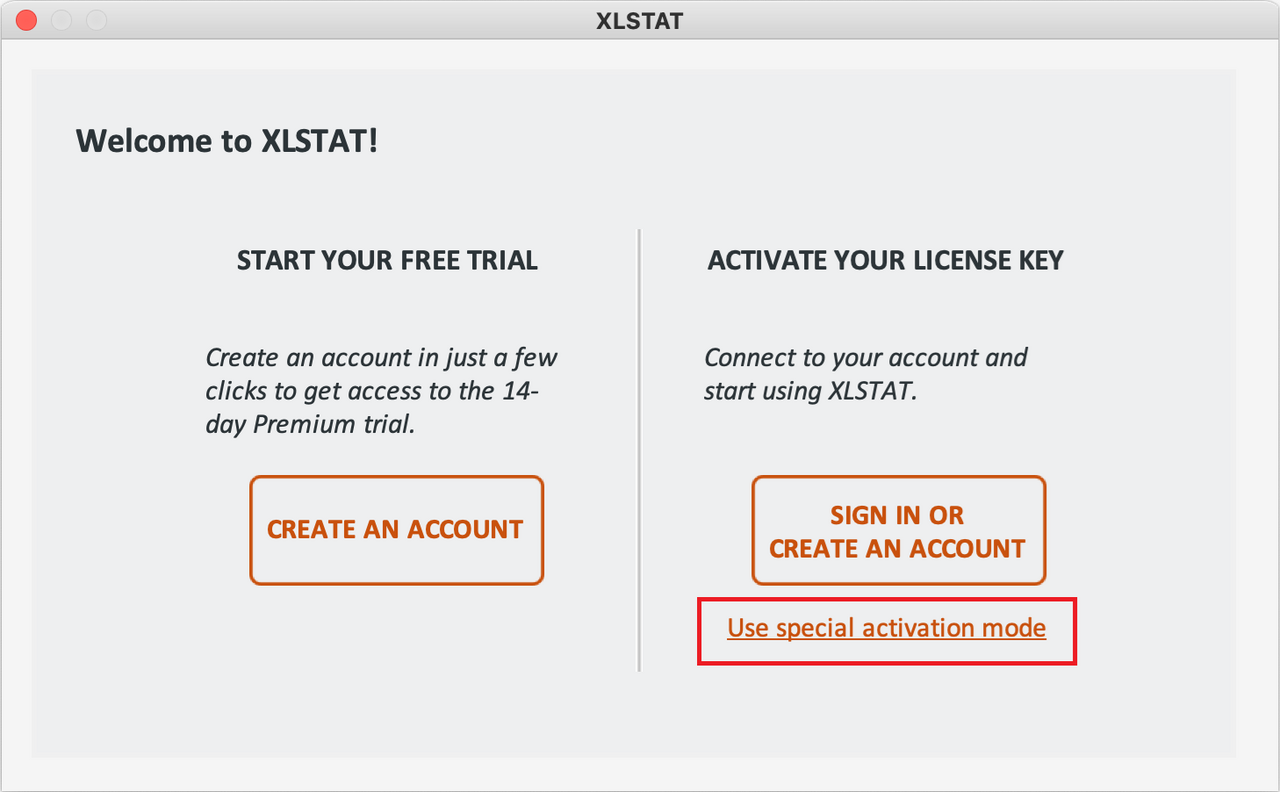Close the XLSTAT window with red button
The height and width of the screenshot is (792, 1280).
(27, 20)
